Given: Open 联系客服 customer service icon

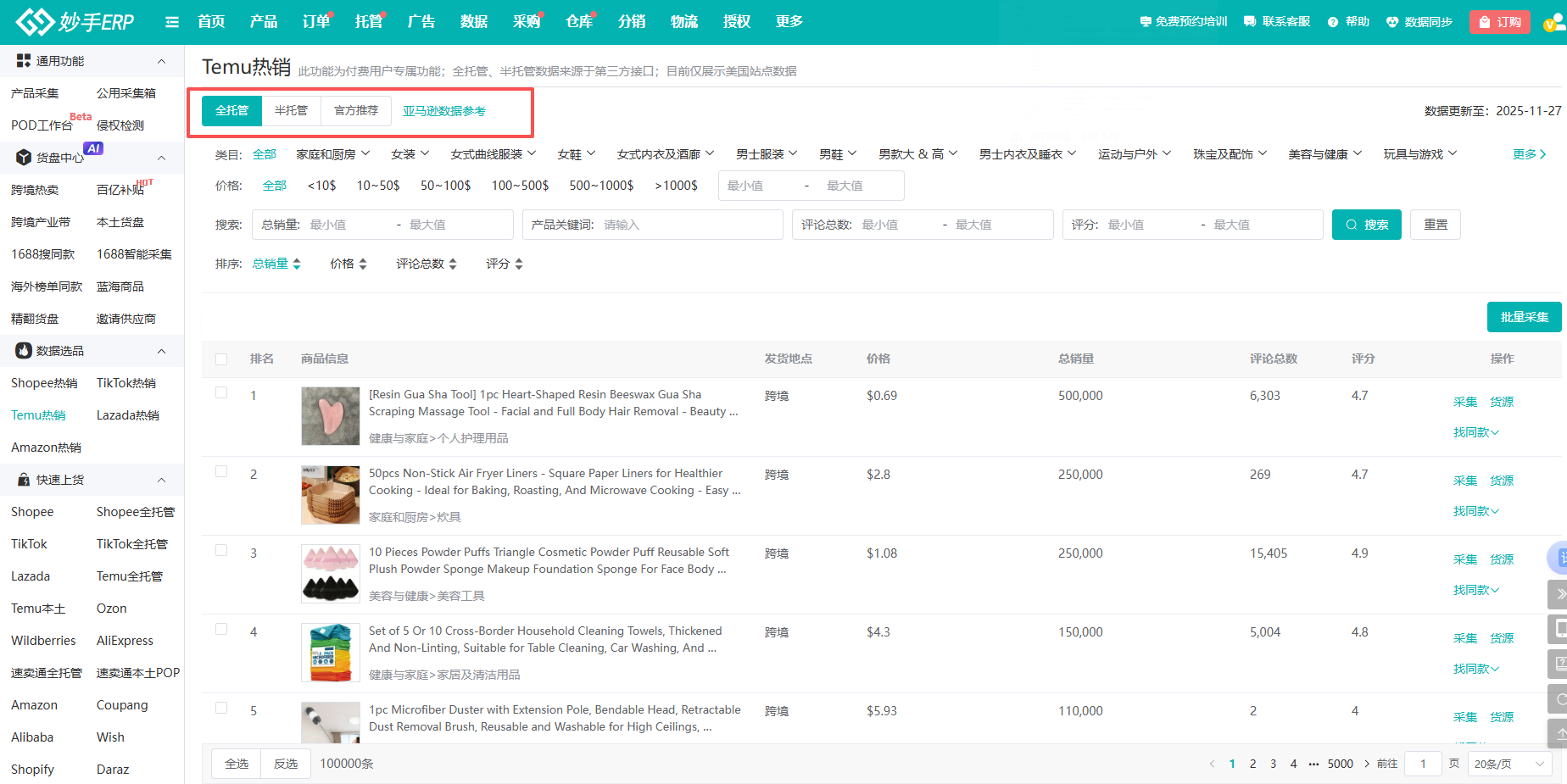Looking at the screenshot, I should [x=1250, y=22].
